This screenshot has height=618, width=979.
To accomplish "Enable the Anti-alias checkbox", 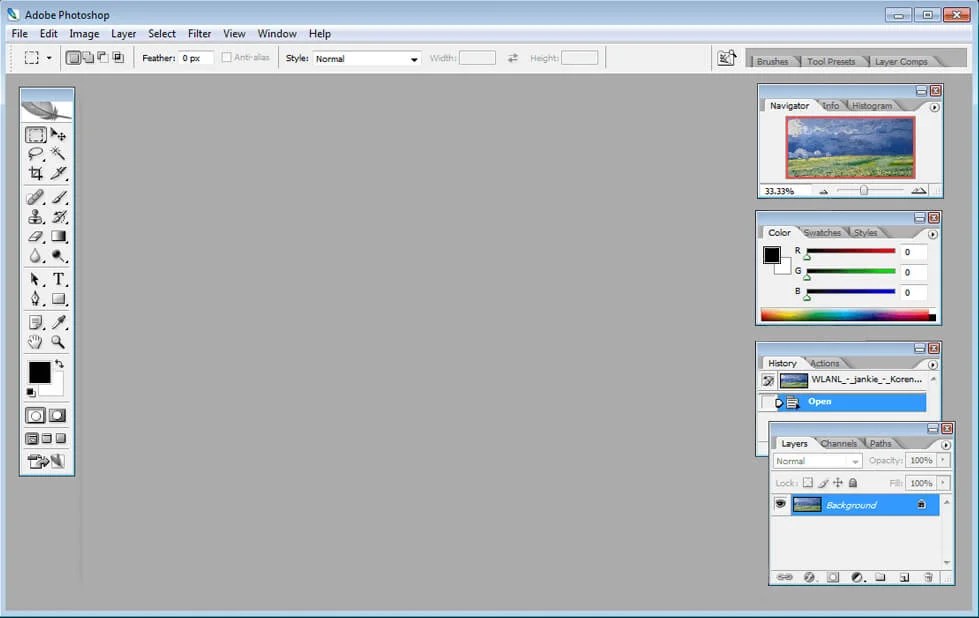I will [x=229, y=57].
